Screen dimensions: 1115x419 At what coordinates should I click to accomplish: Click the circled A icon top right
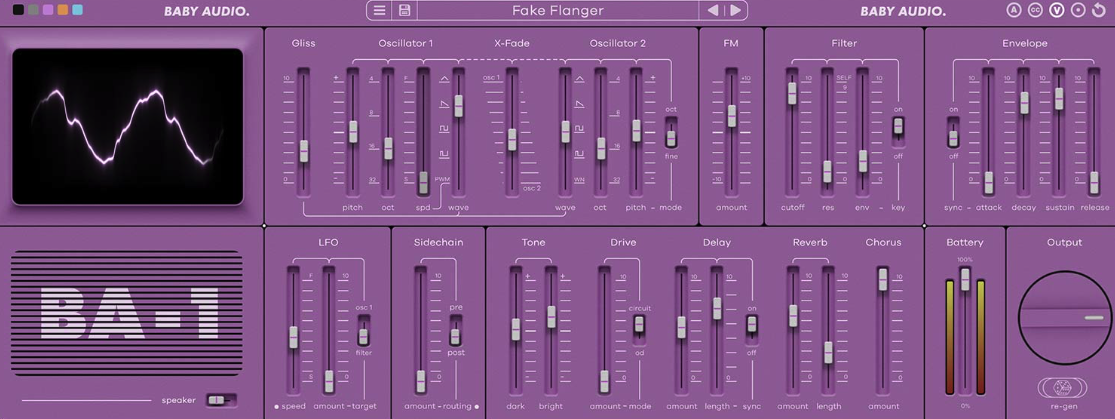click(x=1014, y=10)
